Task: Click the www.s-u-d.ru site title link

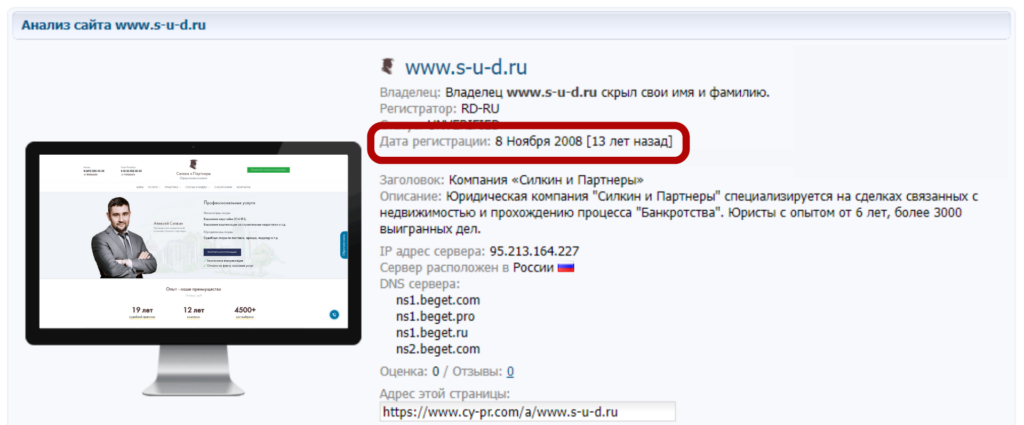Action: click(x=466, y=67)
